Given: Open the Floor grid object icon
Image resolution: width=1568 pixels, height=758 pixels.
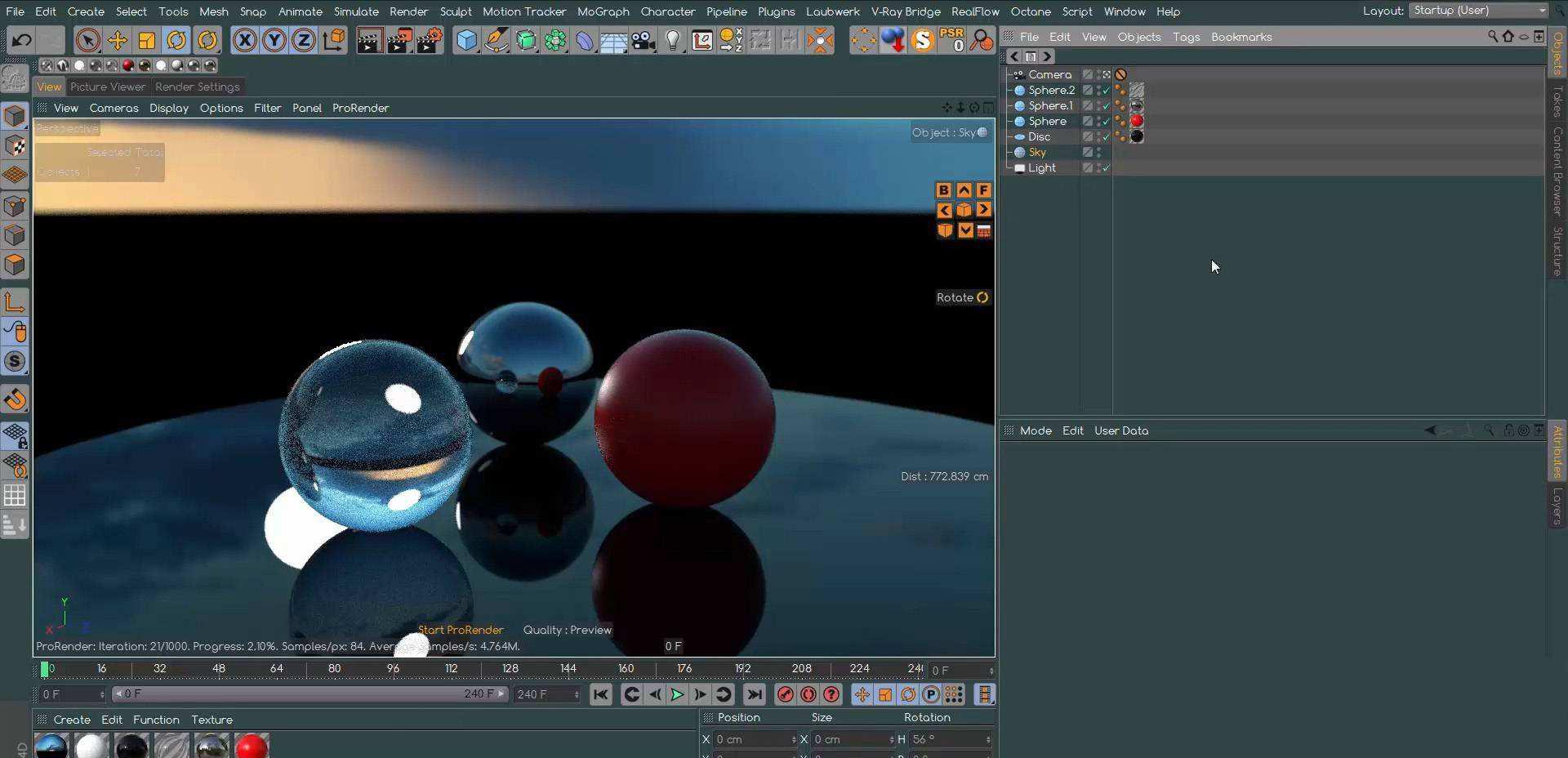Looking at the screenshot, I should click(614, 40).
